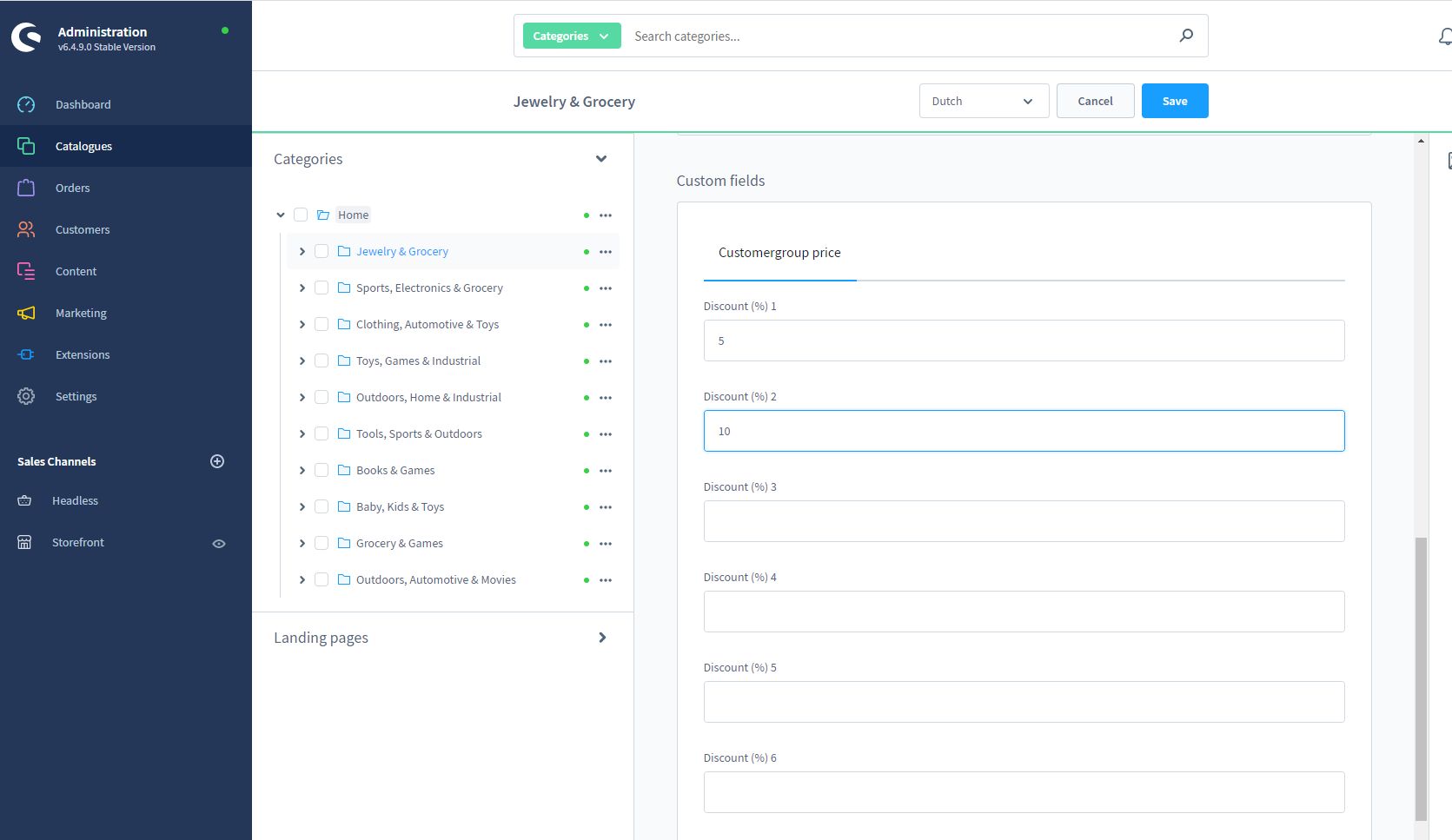Open context menu for Baby, Kids & Toys

pyautogui.click(x=606, y=507)
